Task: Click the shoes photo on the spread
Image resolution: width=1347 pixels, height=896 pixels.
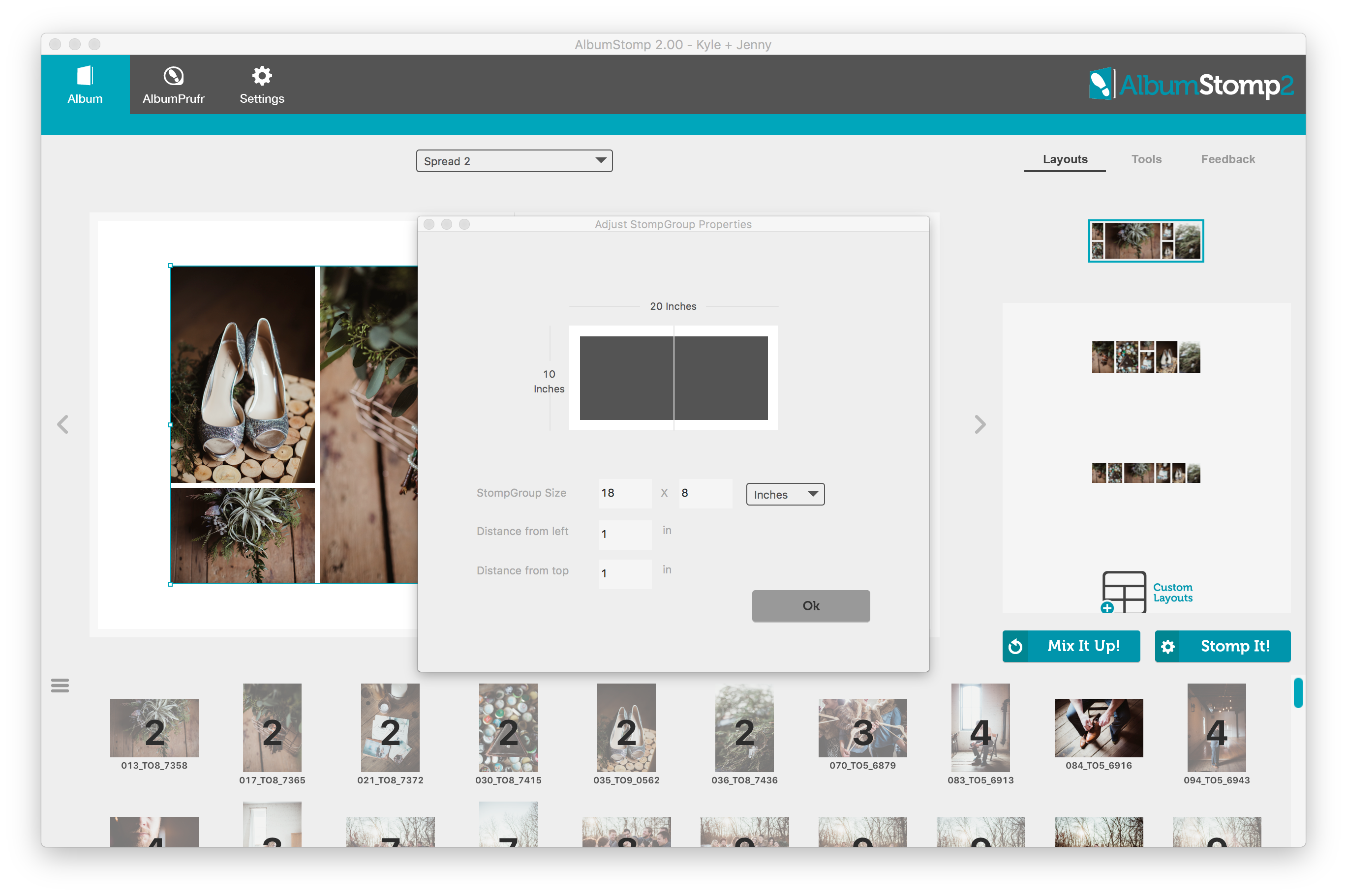Action: [243, 375]
